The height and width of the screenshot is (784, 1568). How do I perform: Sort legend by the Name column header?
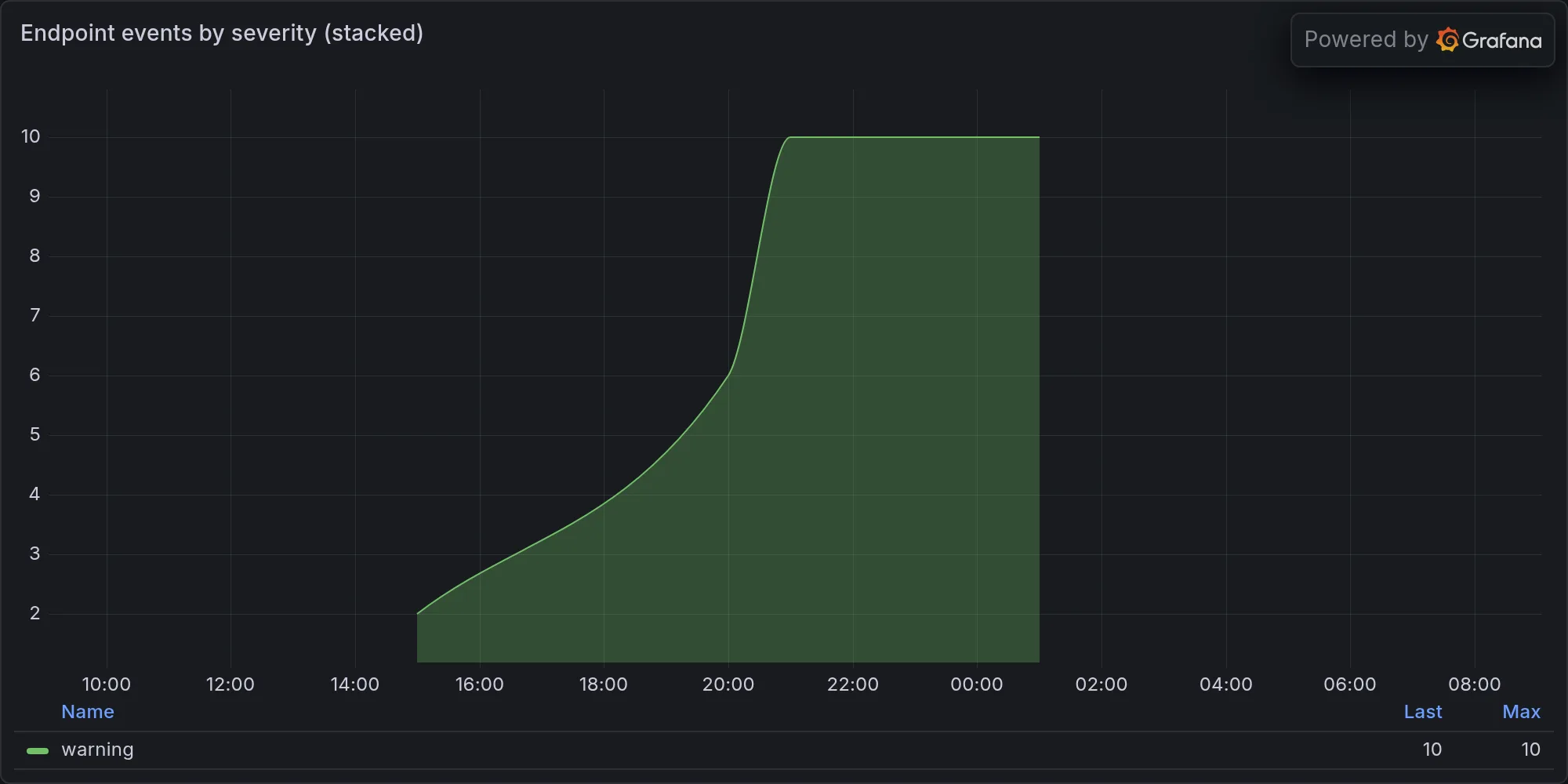point(88,712)
